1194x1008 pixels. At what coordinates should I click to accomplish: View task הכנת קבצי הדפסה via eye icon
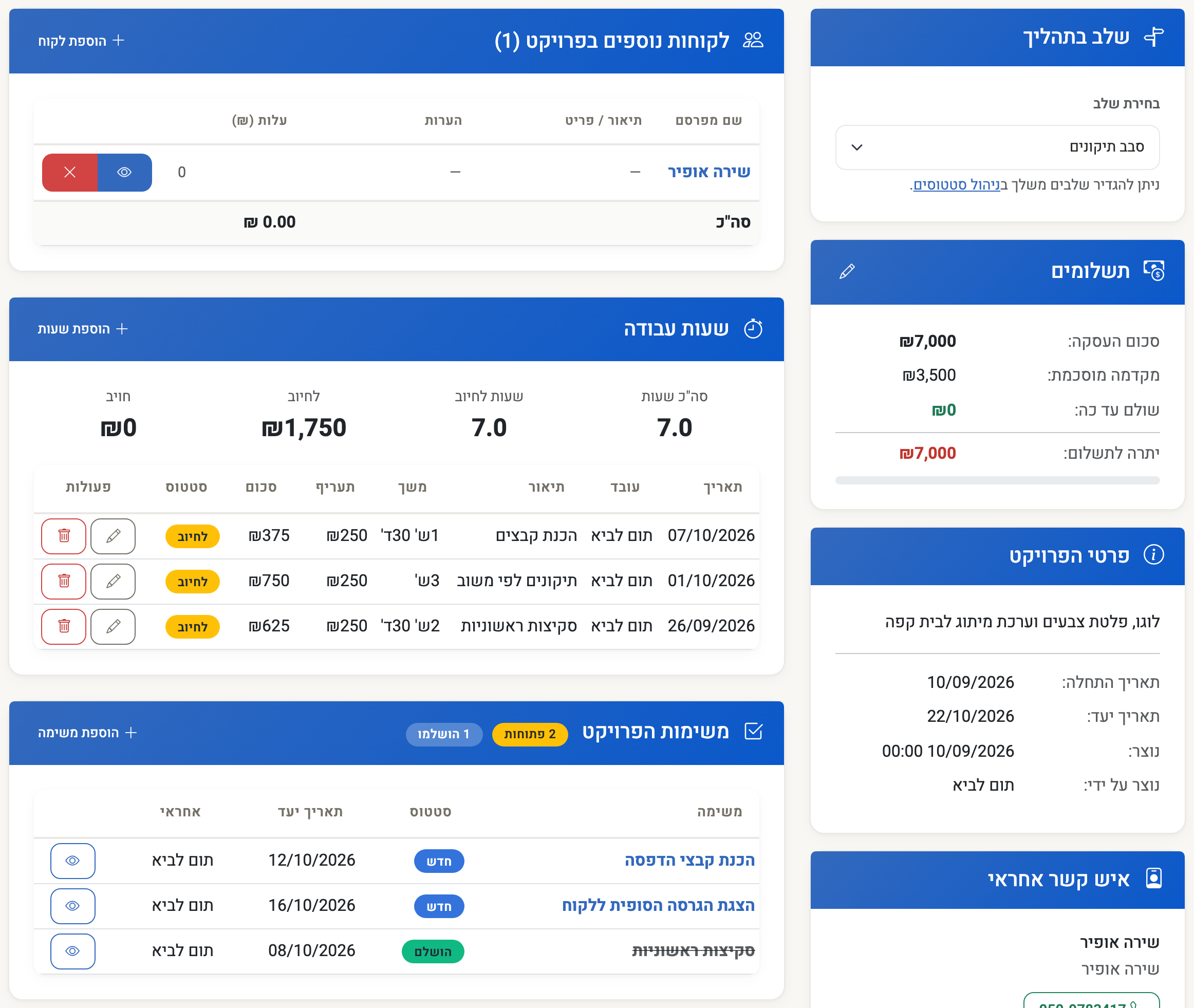(72, 861)
